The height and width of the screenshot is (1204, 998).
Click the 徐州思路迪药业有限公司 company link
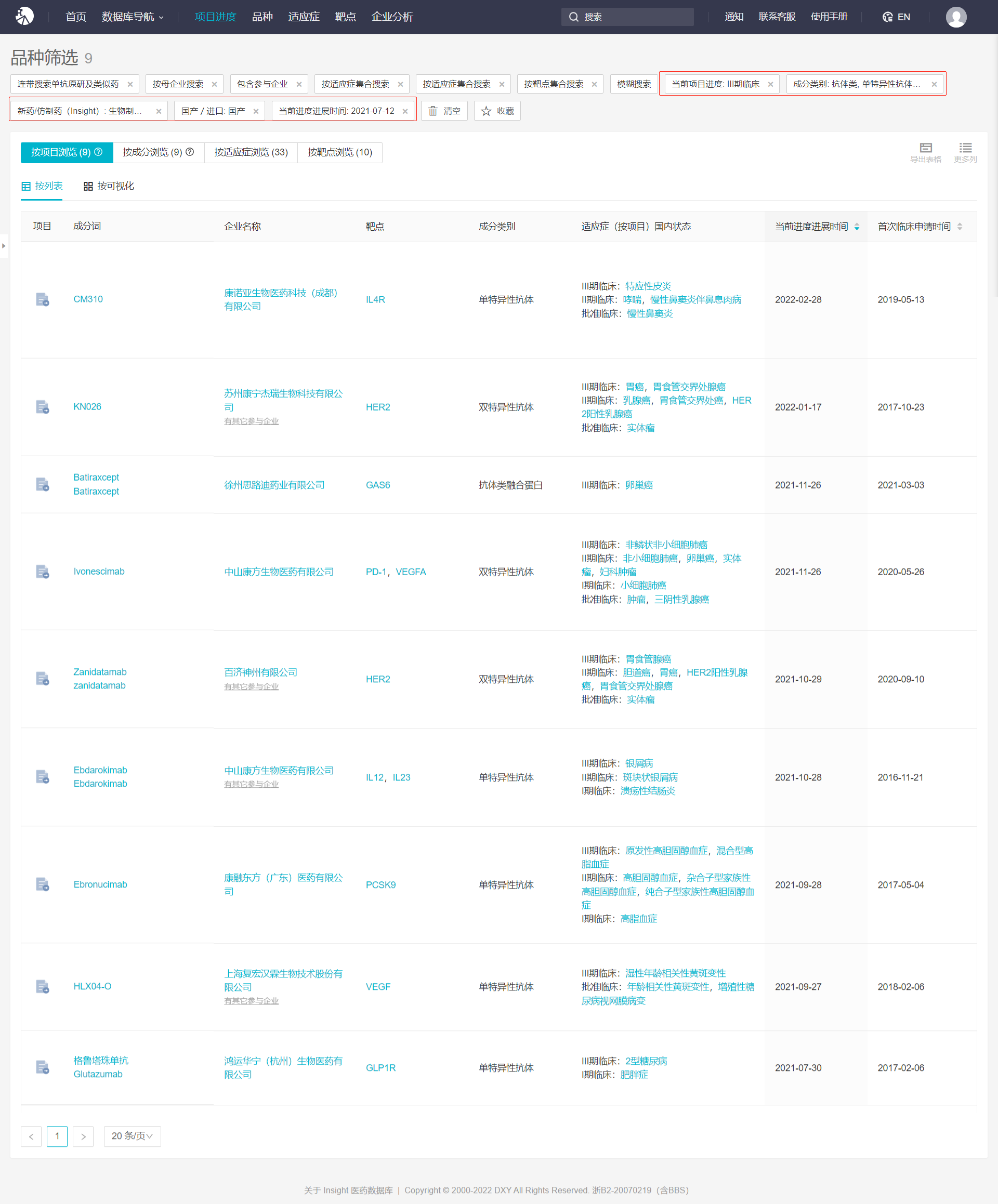[274, 485]
